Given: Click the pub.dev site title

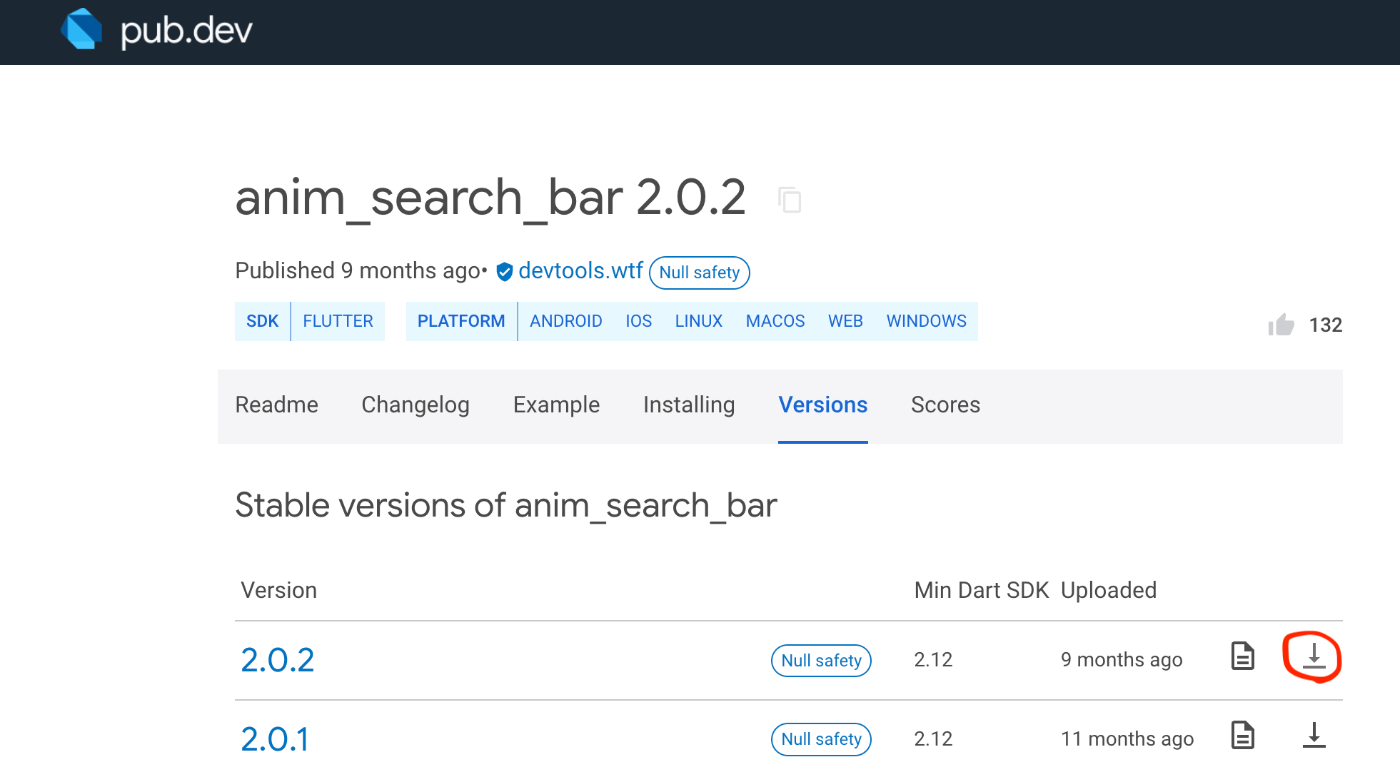Looking at the screenshot, I should (186, 31).
